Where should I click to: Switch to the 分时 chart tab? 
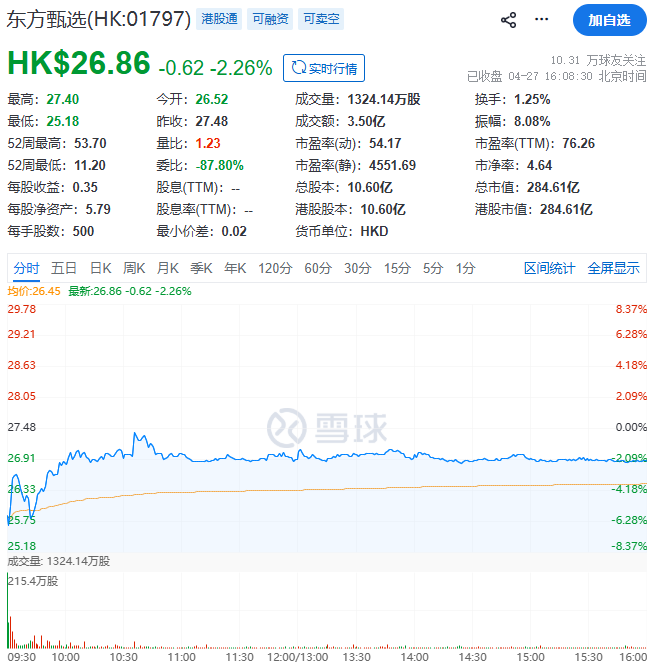pyautogui.click(x=27, y=268)
